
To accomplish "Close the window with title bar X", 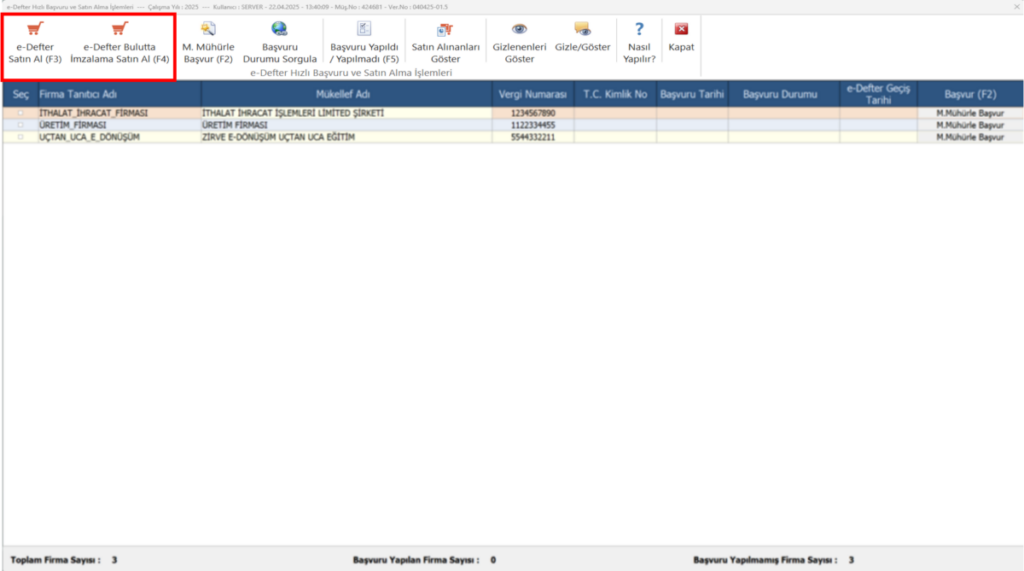I will pyautogui.click(x=1016, y=7).
